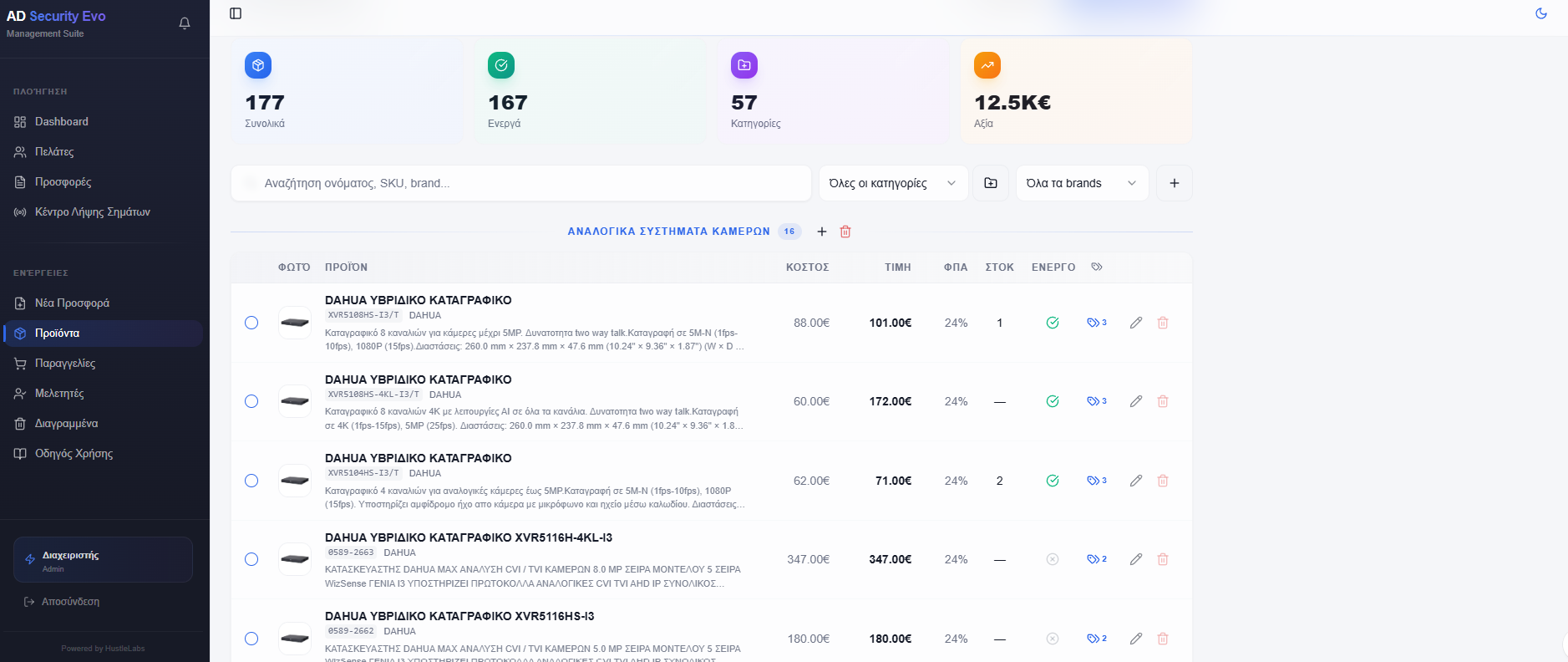The width and height of the screenshot is (1568, 662).
Task: Open tags for XVR5116H-4KL-I3 product
Action: point(1097,559)
